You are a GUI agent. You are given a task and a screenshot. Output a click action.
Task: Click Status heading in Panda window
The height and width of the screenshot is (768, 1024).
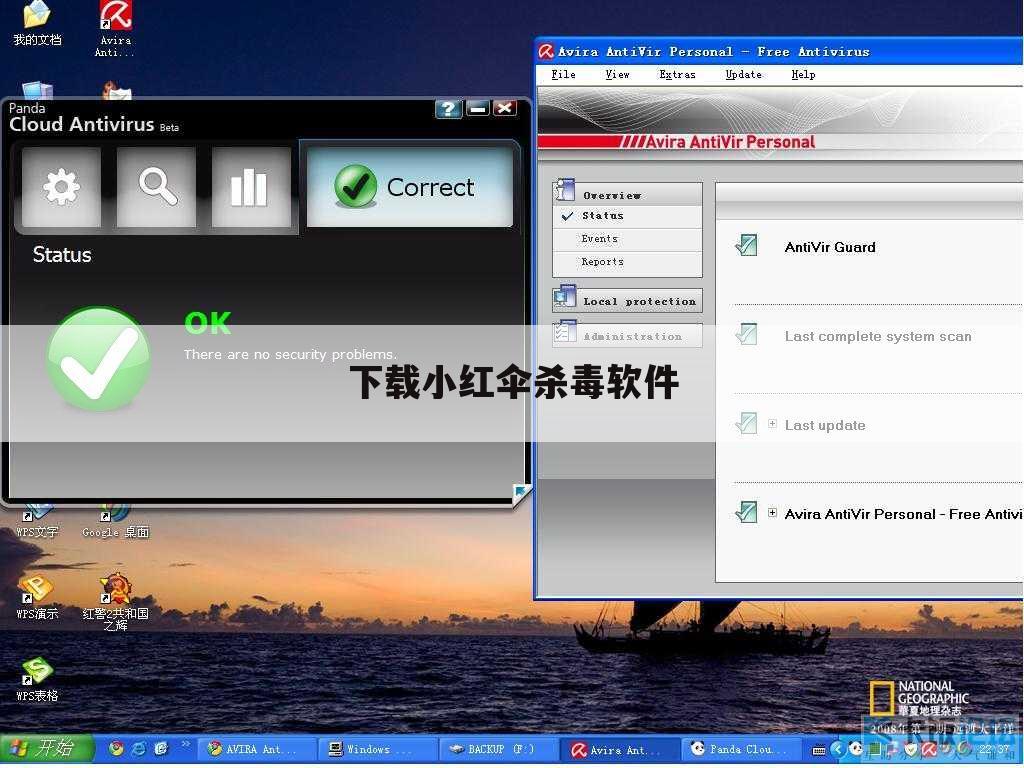click(62, 255)
